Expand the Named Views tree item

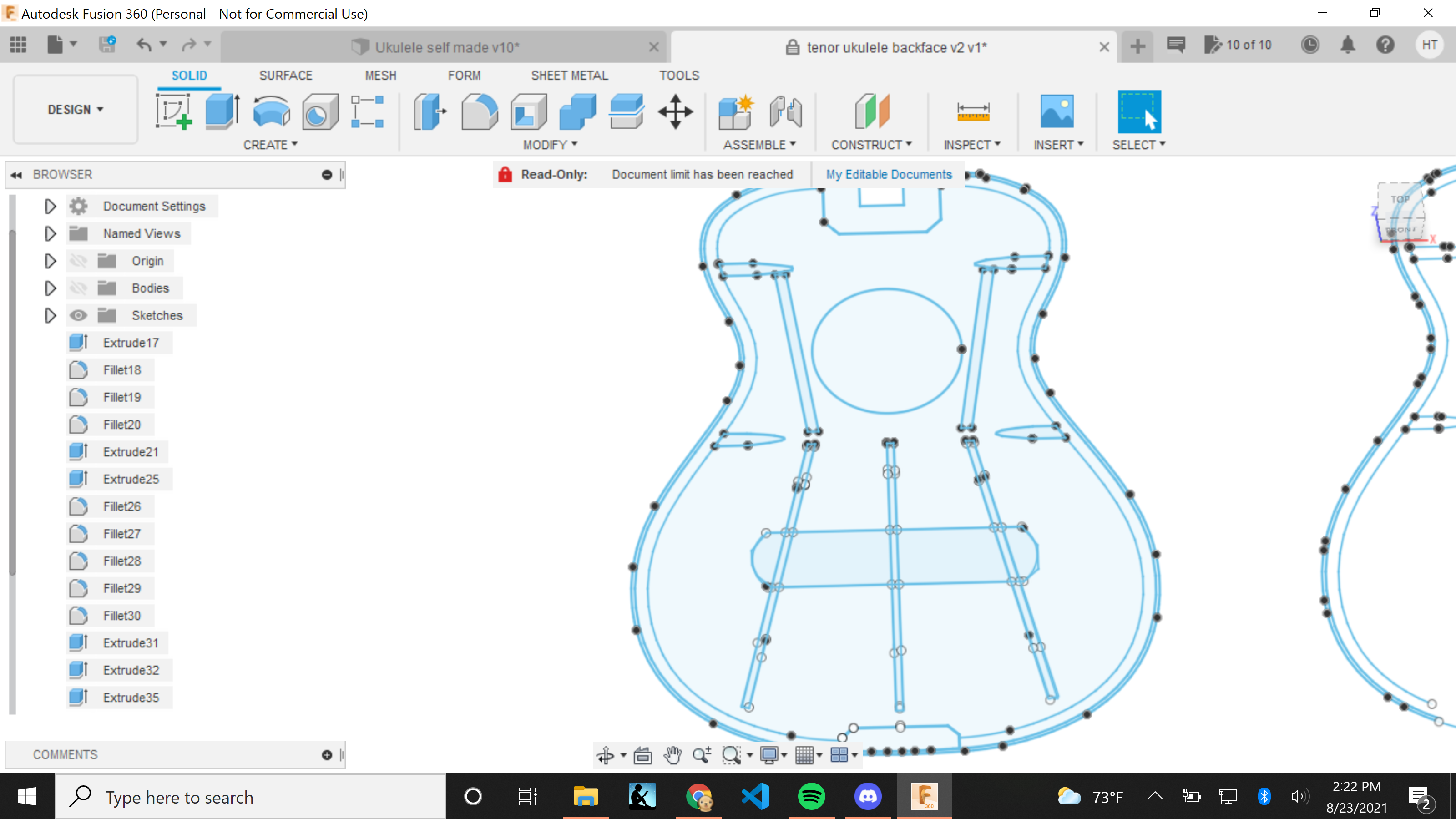click(50, 233)
